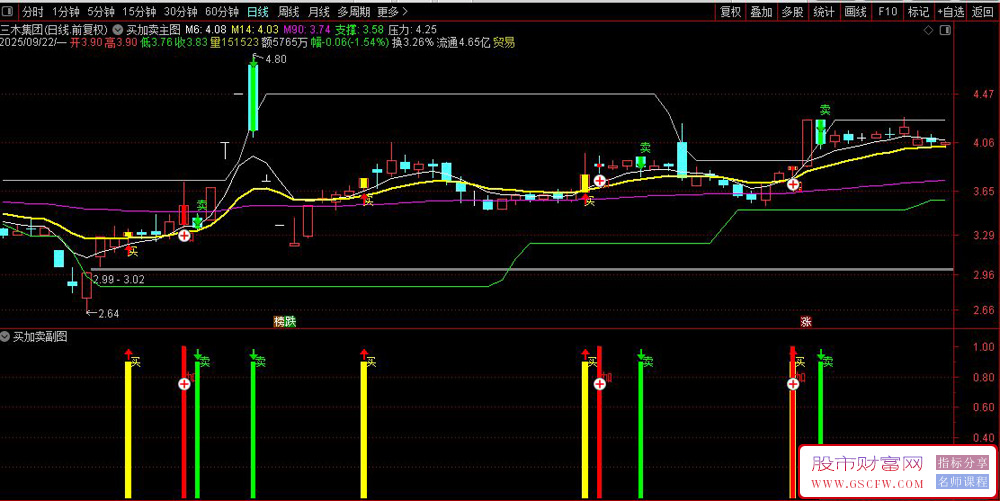This screenshot has height=501, width=1000.
Task: Open the 统计 statistics tool
Action: [824, 11]
